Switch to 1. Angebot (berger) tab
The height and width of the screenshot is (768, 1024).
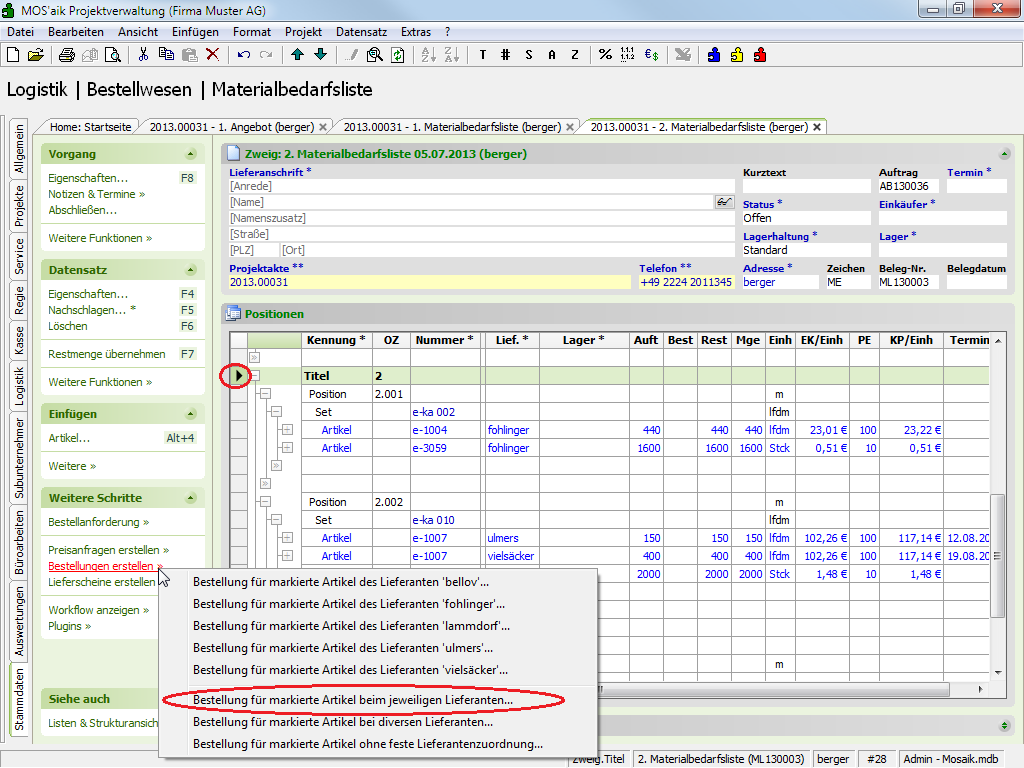[232, 127]
